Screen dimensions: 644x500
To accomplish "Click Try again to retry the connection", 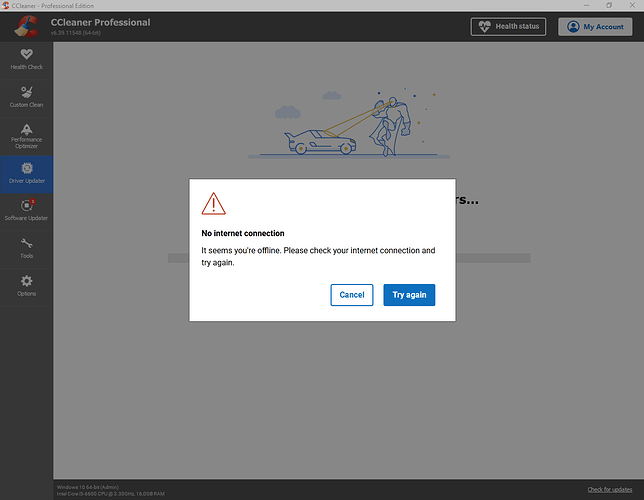I will (409, 295).
